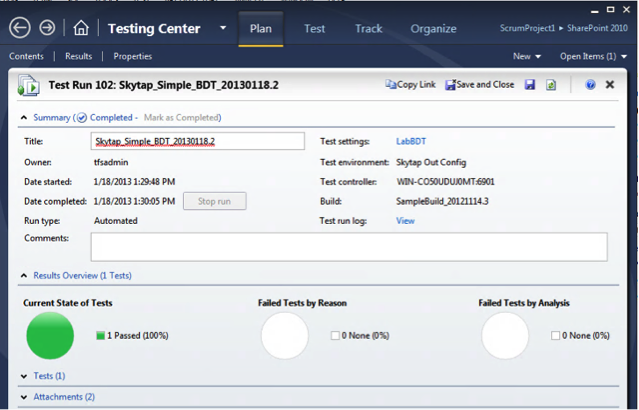
Task: Click the Skytap Out Config environment text
Action: click(x=431, y=162)
